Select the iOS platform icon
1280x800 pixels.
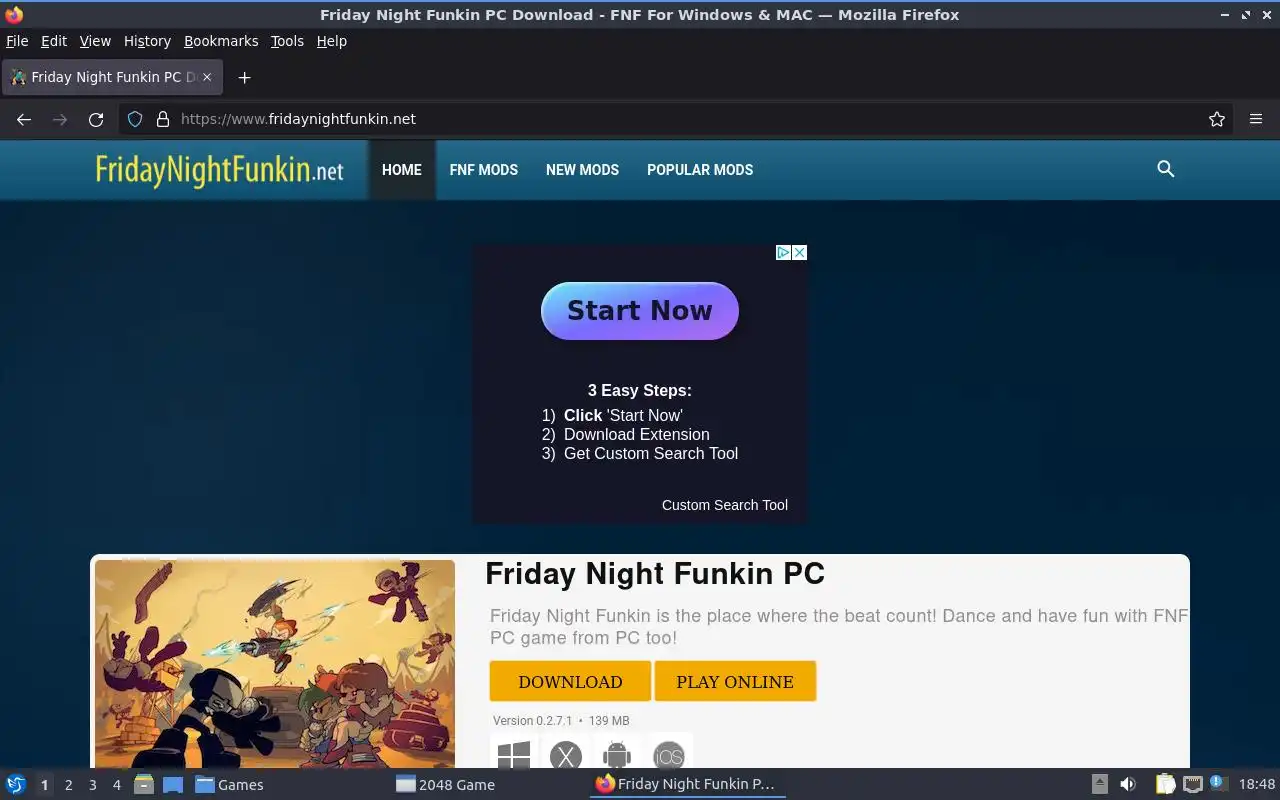(669, 755)
